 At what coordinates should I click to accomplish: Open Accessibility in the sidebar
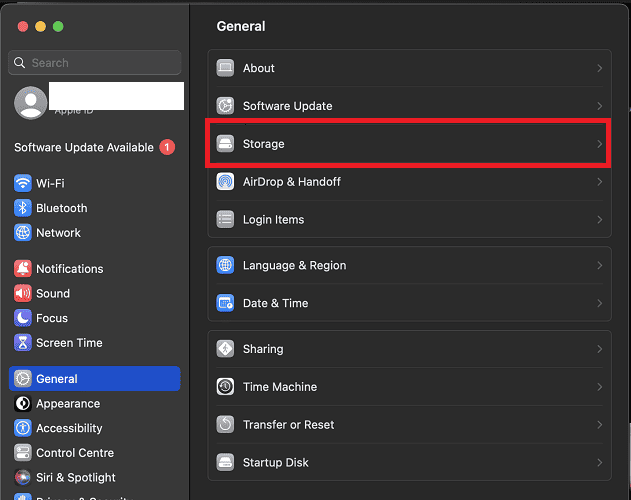click(x=69, y=428)
